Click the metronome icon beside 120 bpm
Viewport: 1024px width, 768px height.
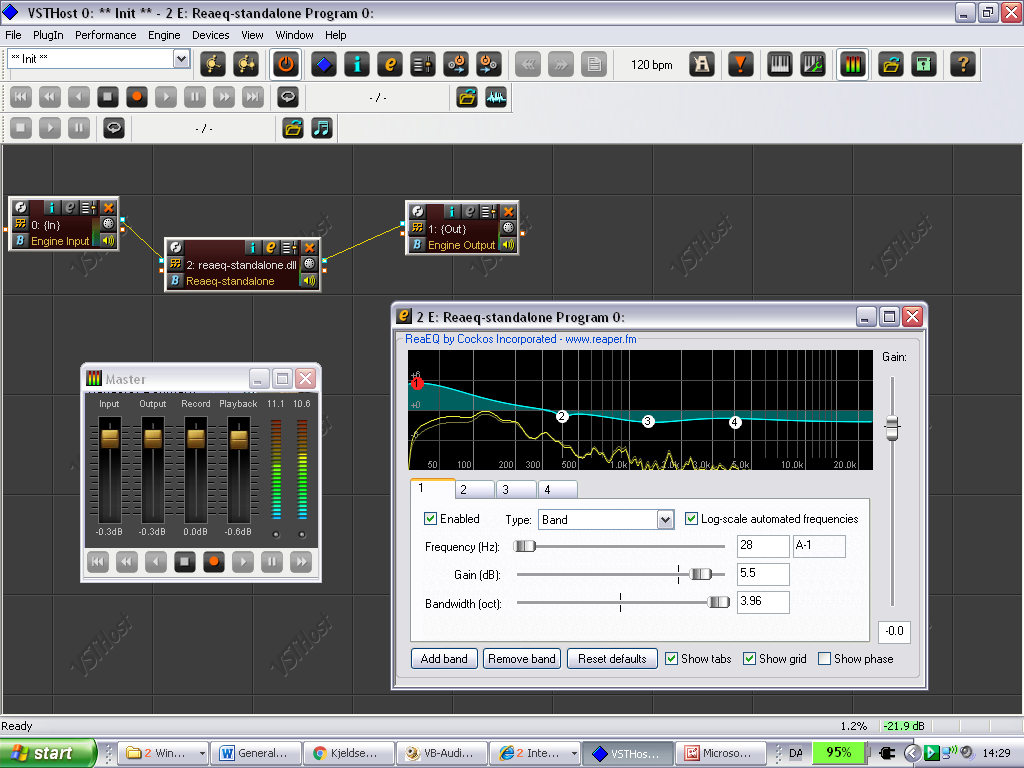click(701, 64)
